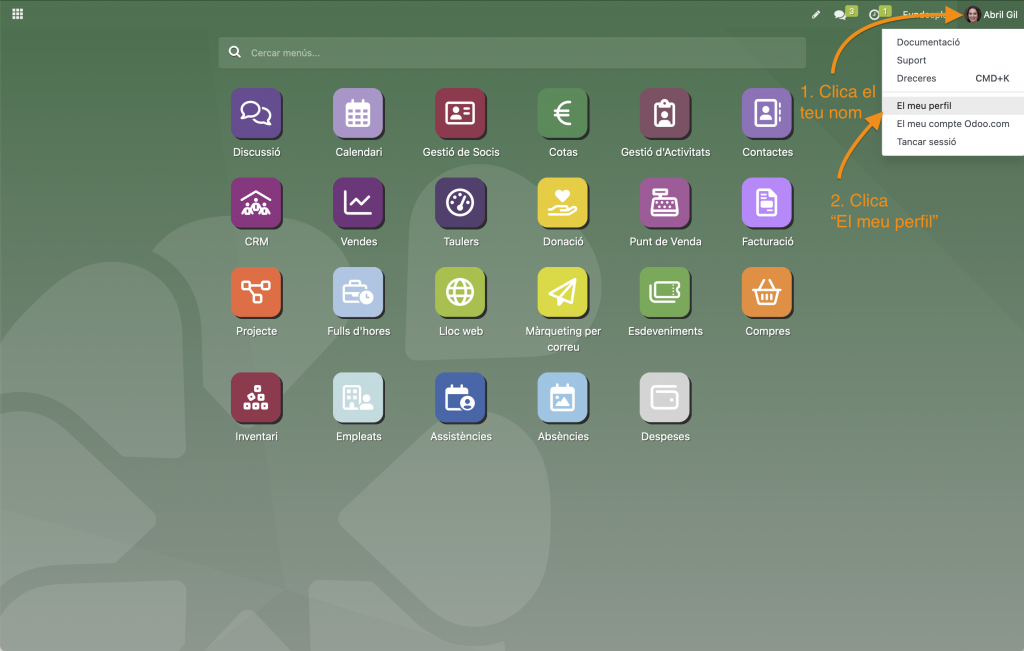Open Gestió de Socis app
The width and height of the screenshot is (1024, 651).
pos(460,113)
